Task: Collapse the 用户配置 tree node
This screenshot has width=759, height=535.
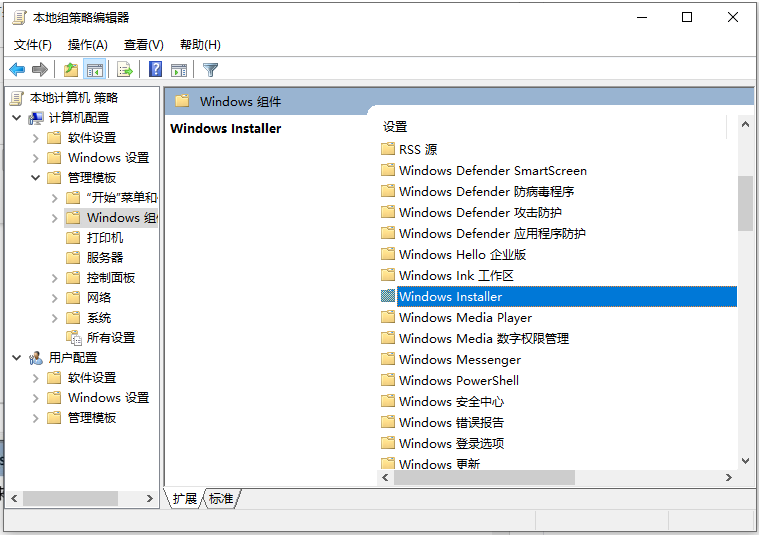Action: (x=16, y=358)
